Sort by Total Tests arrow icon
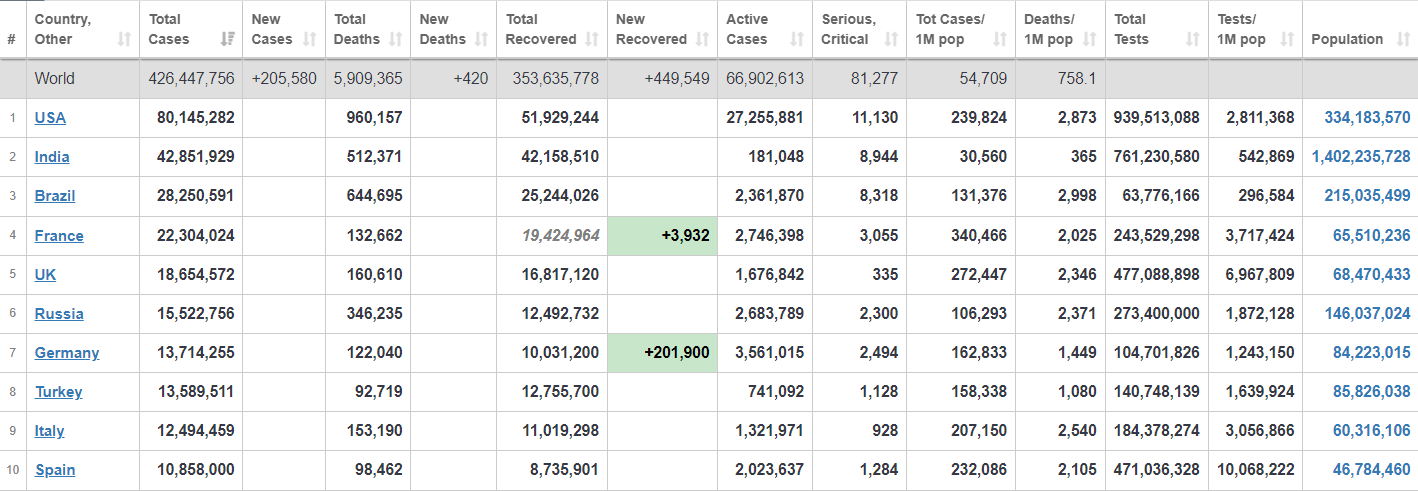Image resolution: width=1418 pixels, height=491 pixels. (x=1192, y=39)
